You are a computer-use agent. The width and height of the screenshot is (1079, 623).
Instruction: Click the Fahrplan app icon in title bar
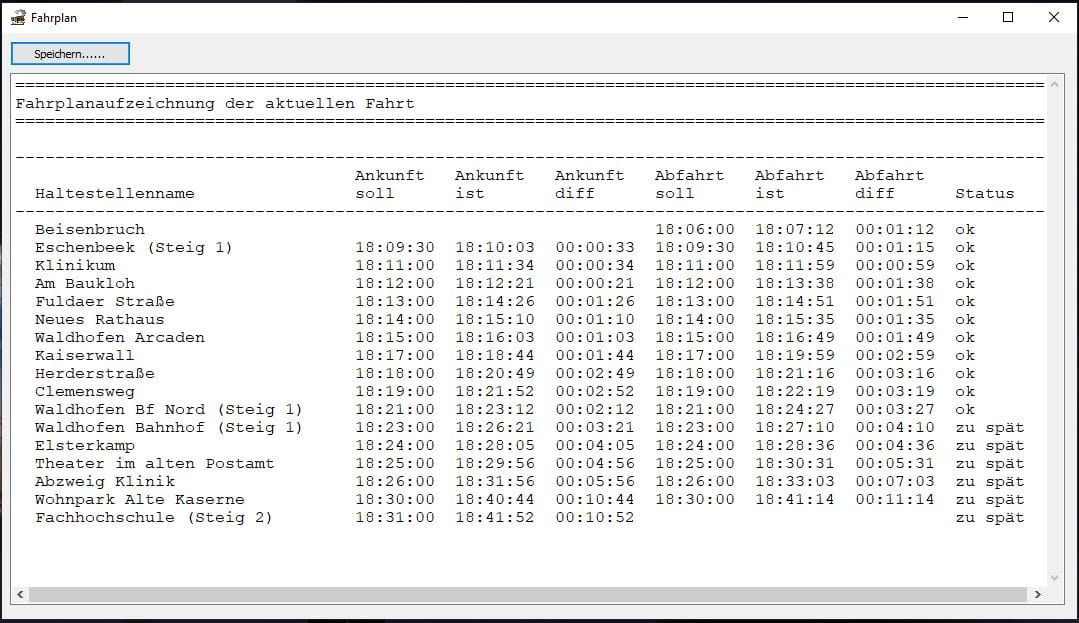(x=18, y=17)
